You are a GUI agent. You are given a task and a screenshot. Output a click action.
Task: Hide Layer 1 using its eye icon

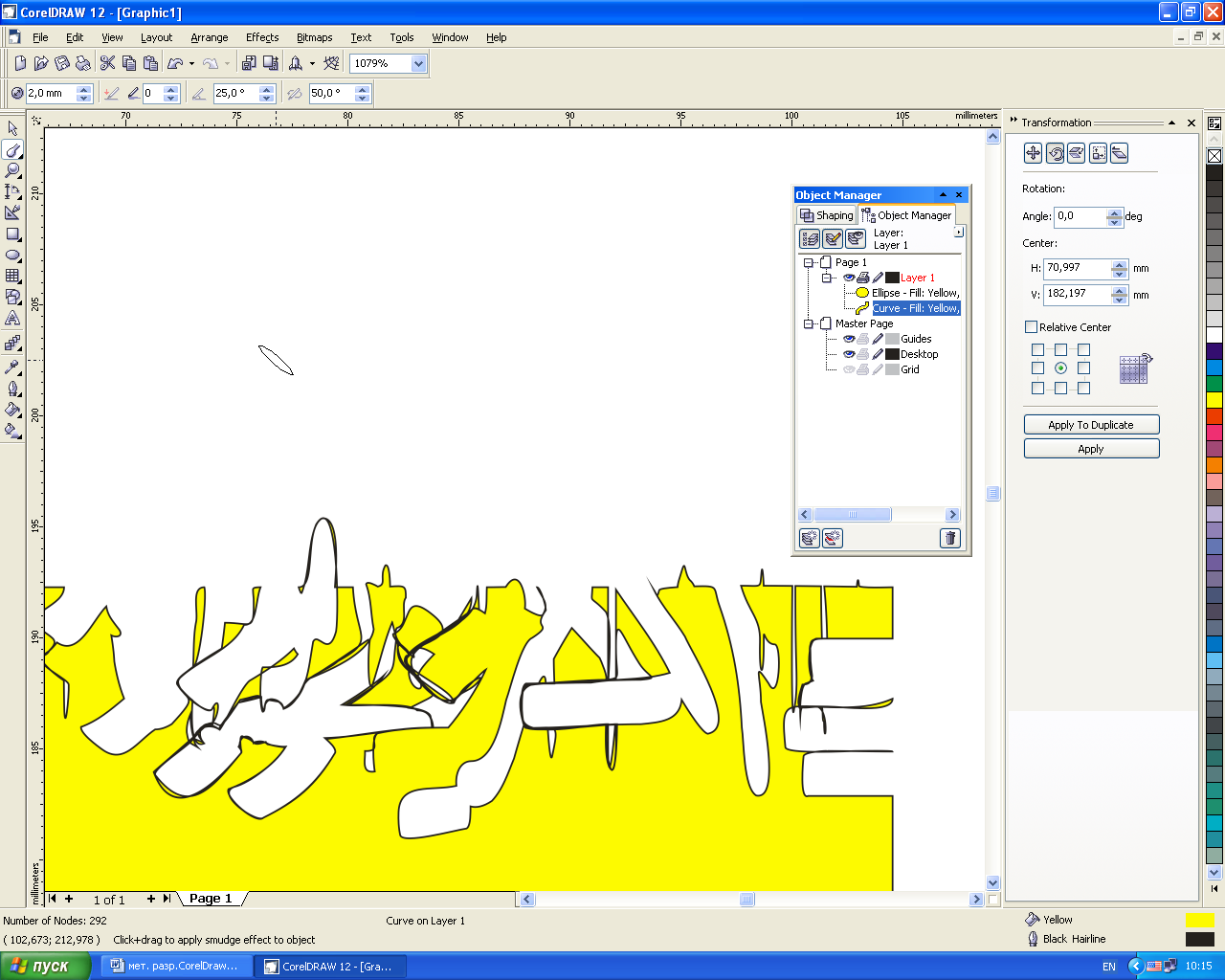point(849,278)
